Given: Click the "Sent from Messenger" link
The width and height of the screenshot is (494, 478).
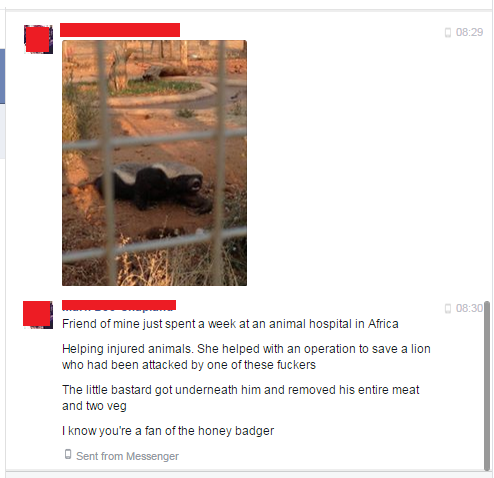Looking at the screenshot, I should pos(127,456).
